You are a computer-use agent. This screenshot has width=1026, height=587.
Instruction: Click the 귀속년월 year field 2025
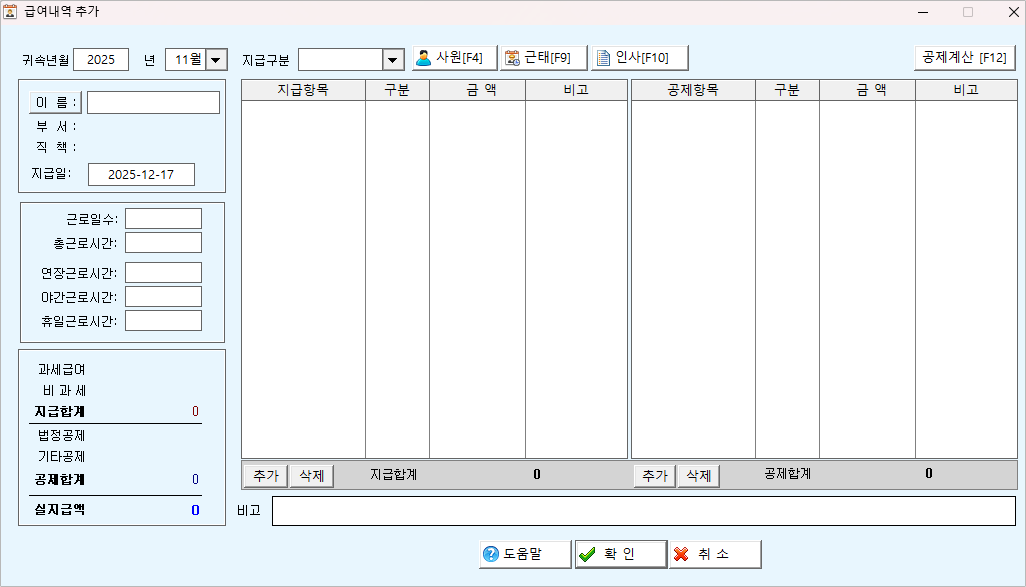click(101, 60)
